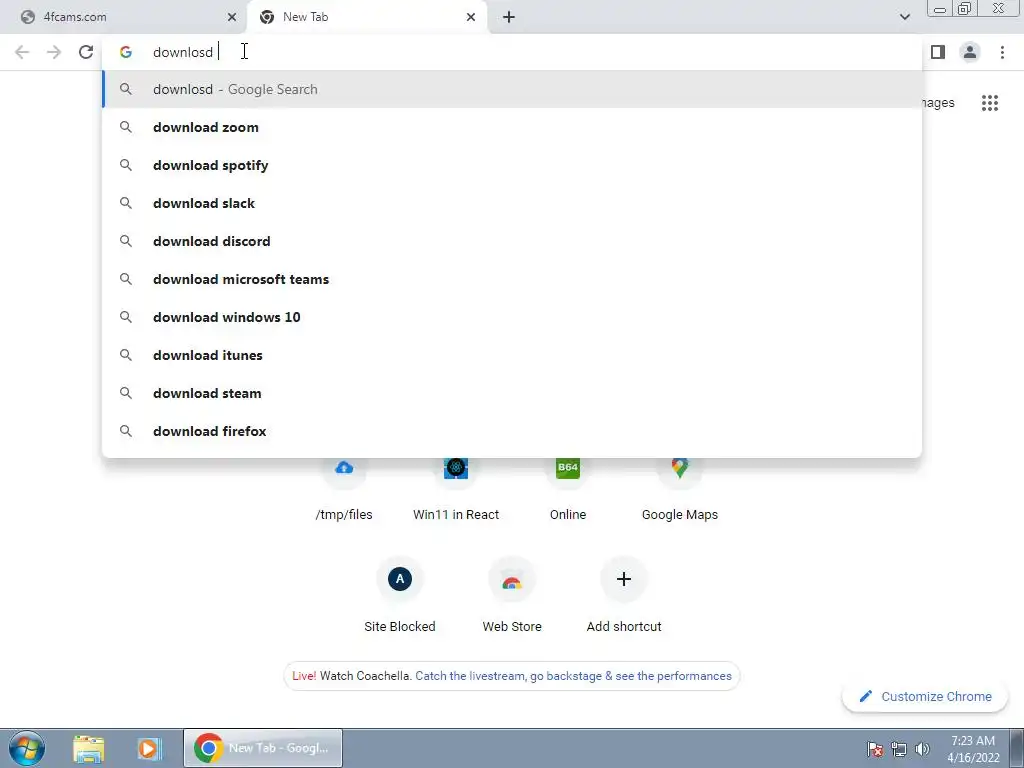This screenshot has height=768, width=1024.
Task: Click the Chrome taskbar button
Action: [263, 748]
